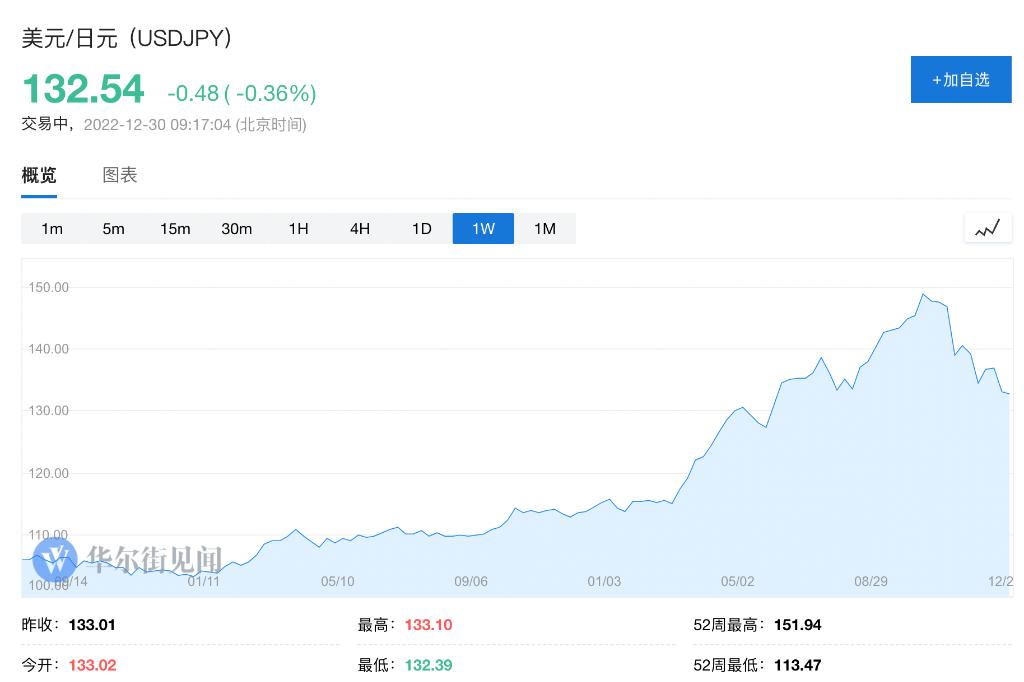Click the 08/29 date axis label
Screen dimensions: 1024x682
tap(871, 581)
